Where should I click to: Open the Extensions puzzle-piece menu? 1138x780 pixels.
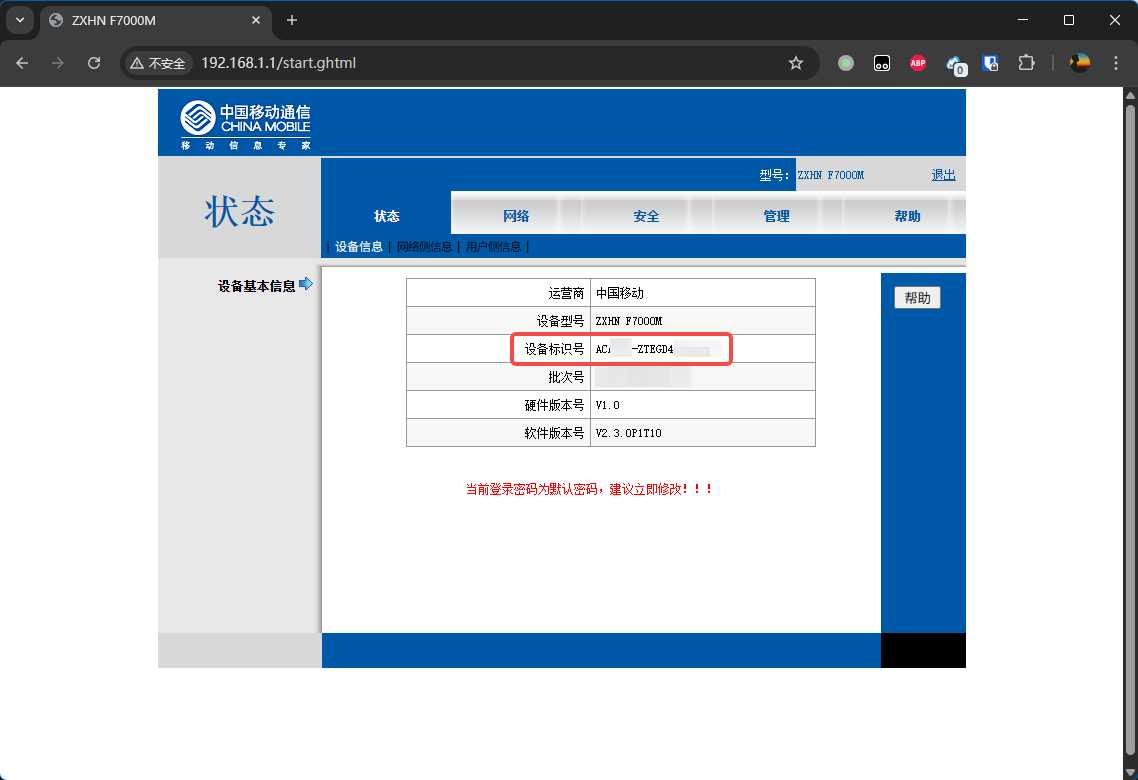pos(1026,63)
